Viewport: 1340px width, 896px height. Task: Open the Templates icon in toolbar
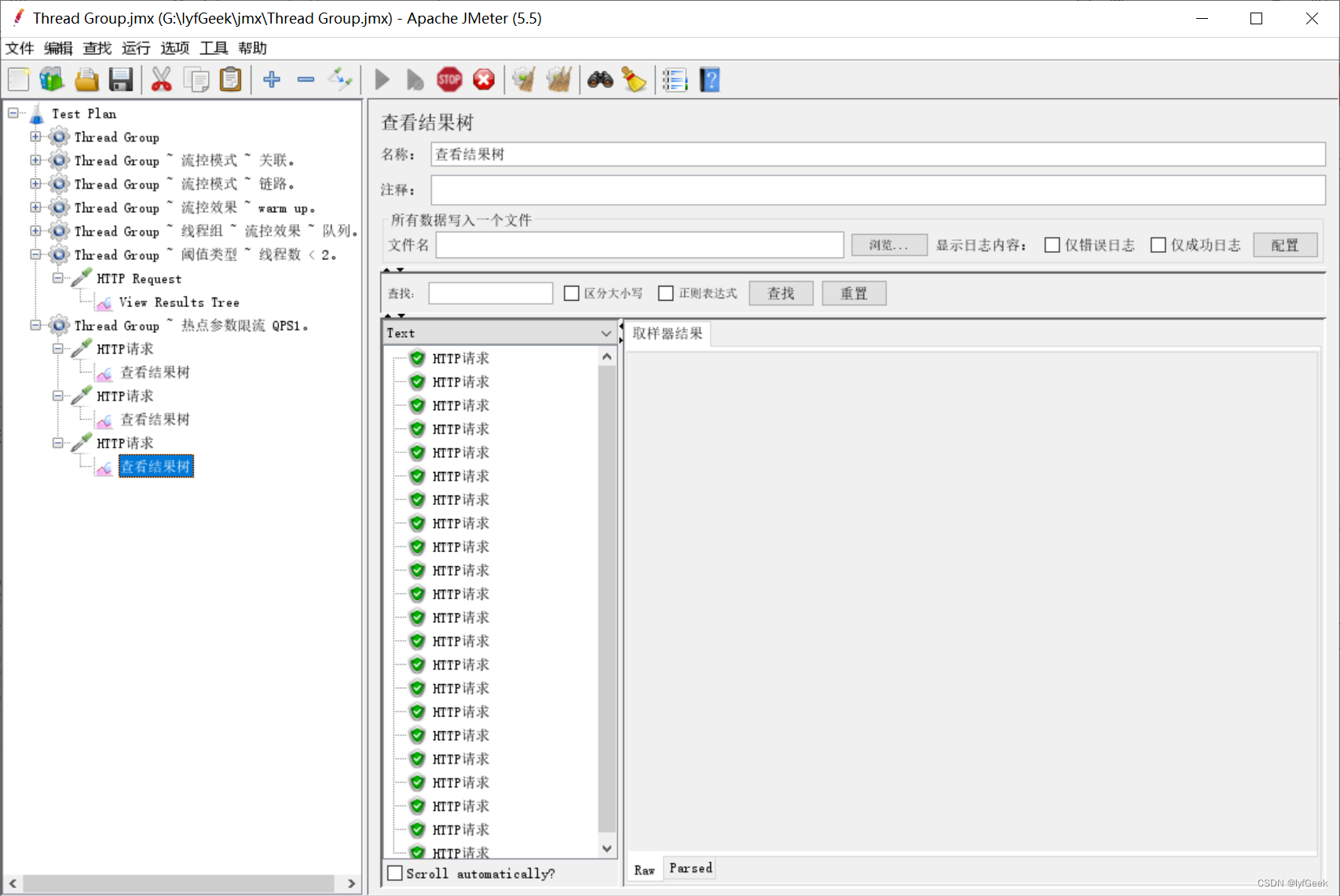tap(52, 79)
